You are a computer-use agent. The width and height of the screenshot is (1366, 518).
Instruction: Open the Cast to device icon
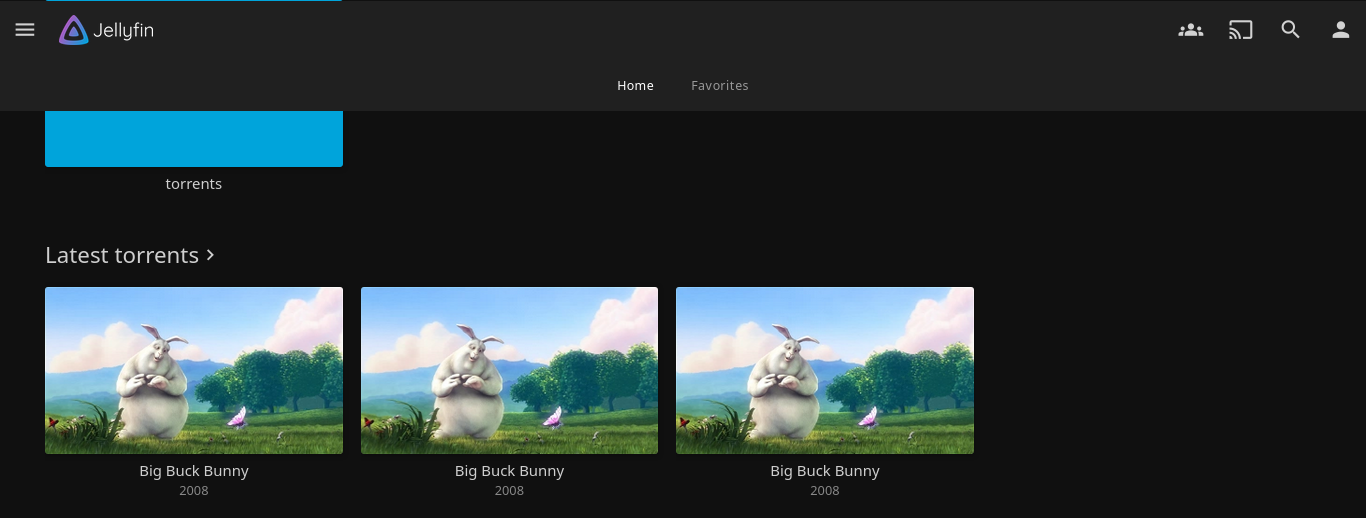[x=1240, y=30]
